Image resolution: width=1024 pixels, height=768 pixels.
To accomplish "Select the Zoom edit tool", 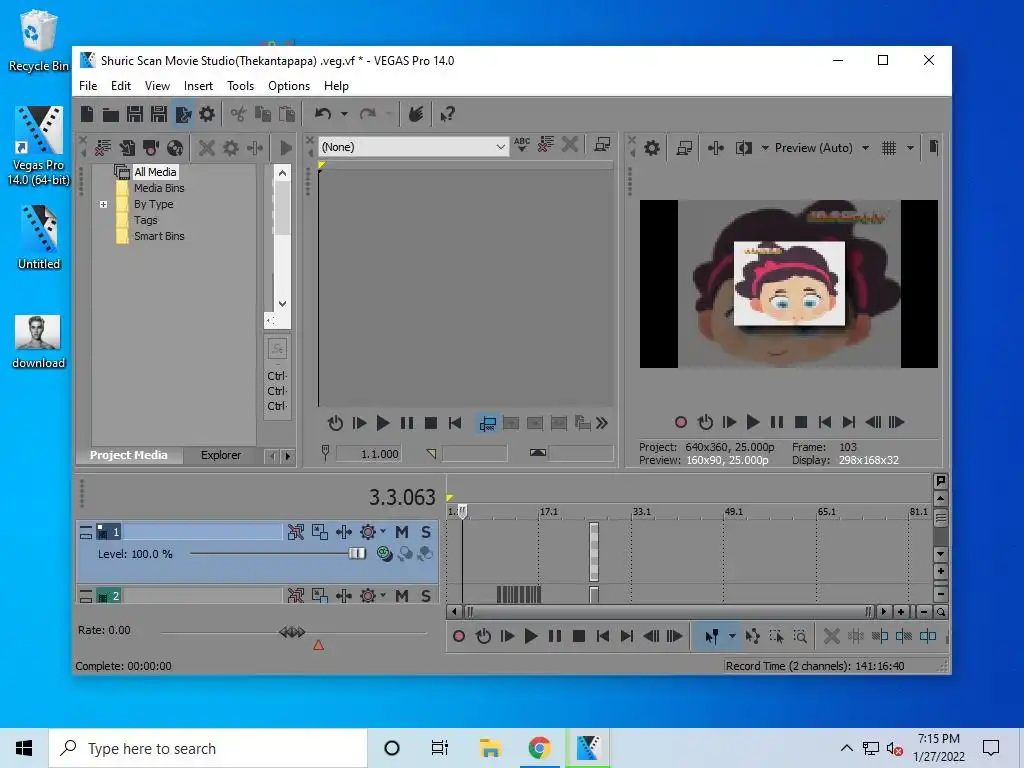I will coord(800,636).
